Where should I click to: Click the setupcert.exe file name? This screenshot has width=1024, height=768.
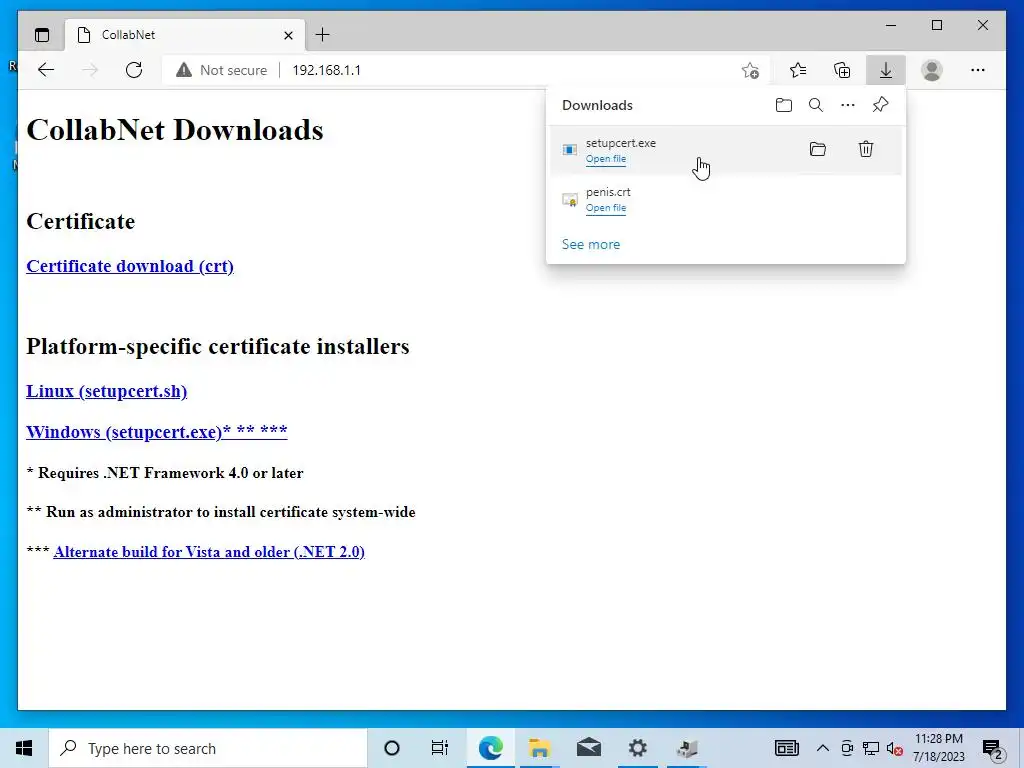click(620, 143)
